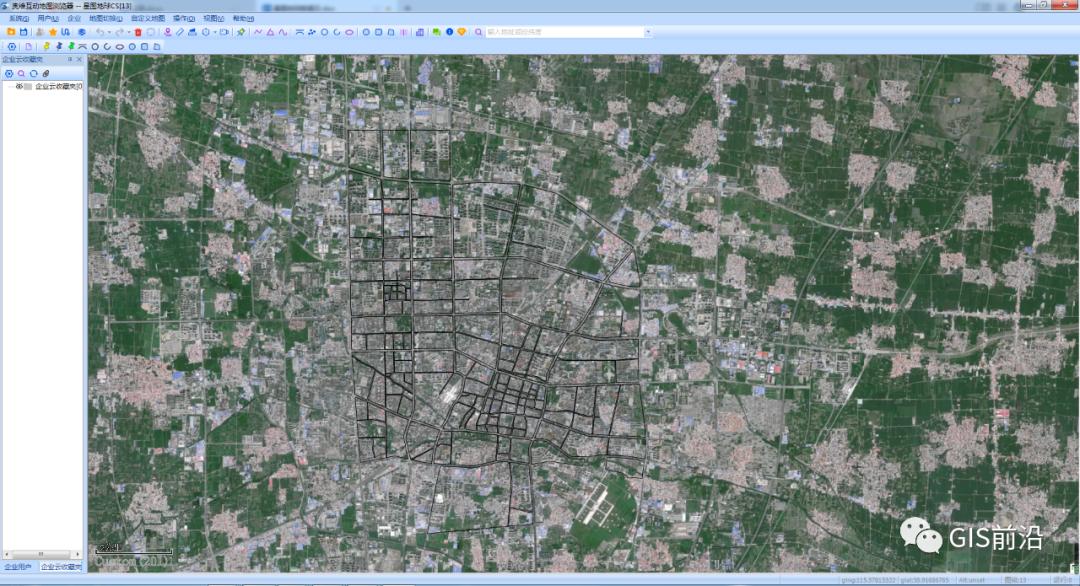The image size is (1080, 586).
Task: Select the polyline drawing tool
Action: (258, 32)
